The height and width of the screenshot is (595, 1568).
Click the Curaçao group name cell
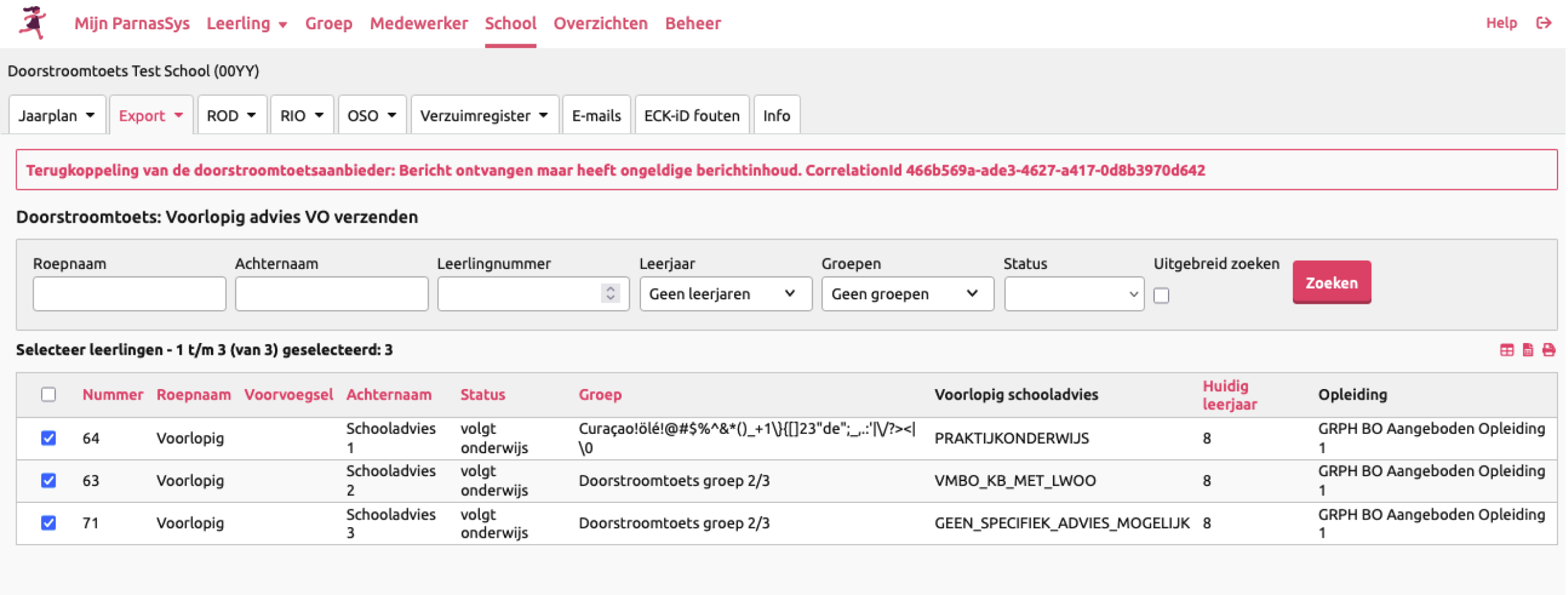click(749, 439)
